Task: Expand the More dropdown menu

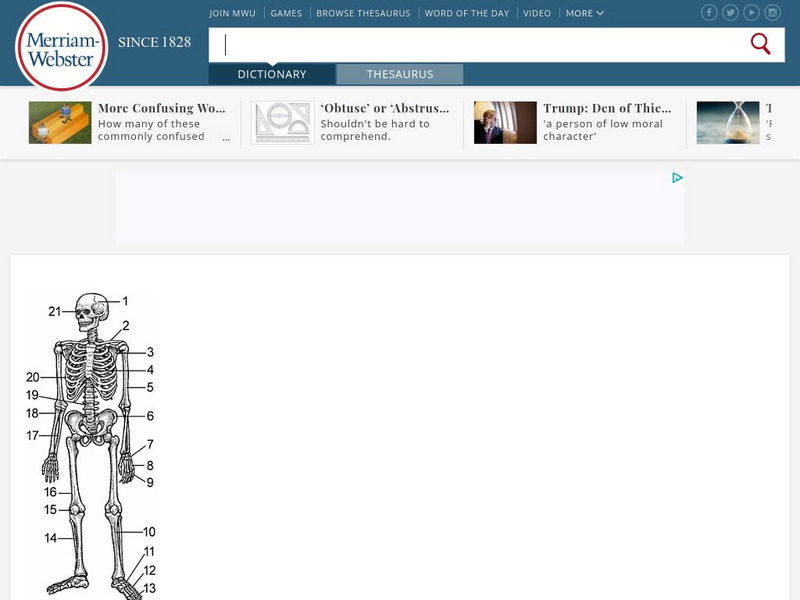Action: (x=584, y=13)
